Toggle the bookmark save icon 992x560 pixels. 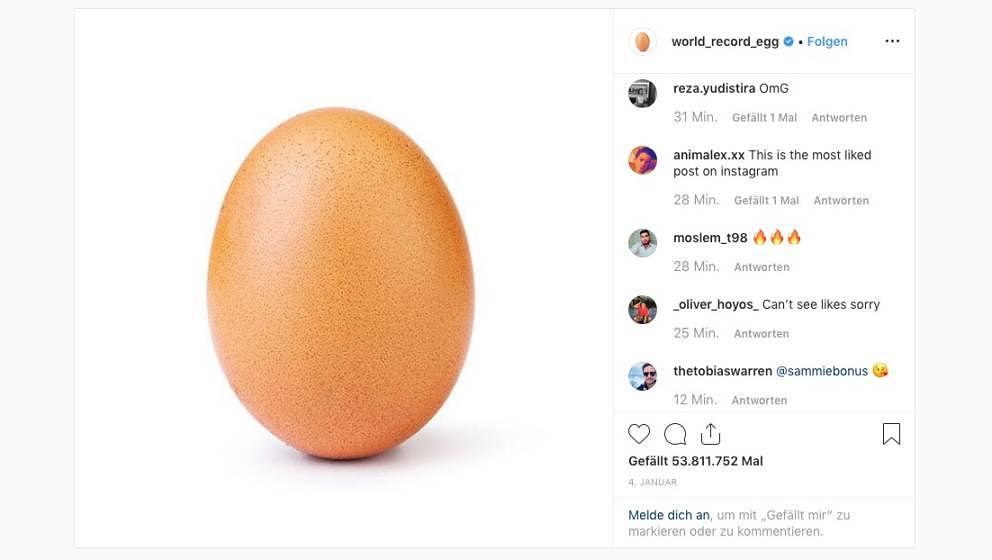tap(891, 434)
